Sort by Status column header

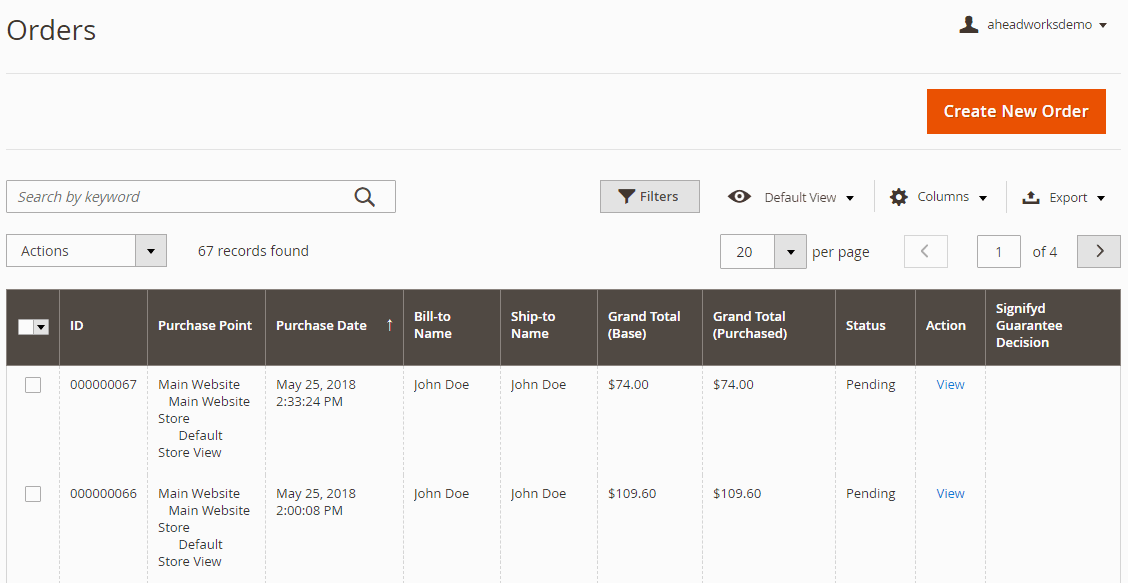875,327
